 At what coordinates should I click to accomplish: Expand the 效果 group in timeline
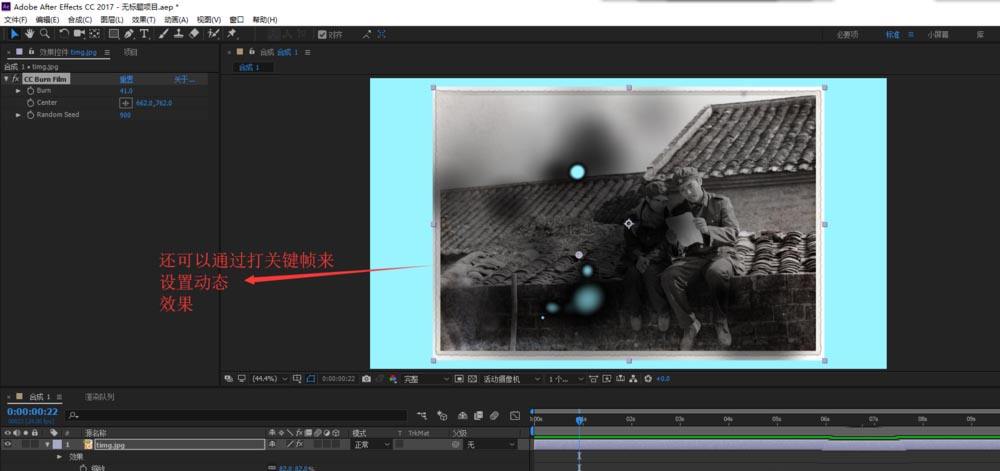(x=59, y=456)
